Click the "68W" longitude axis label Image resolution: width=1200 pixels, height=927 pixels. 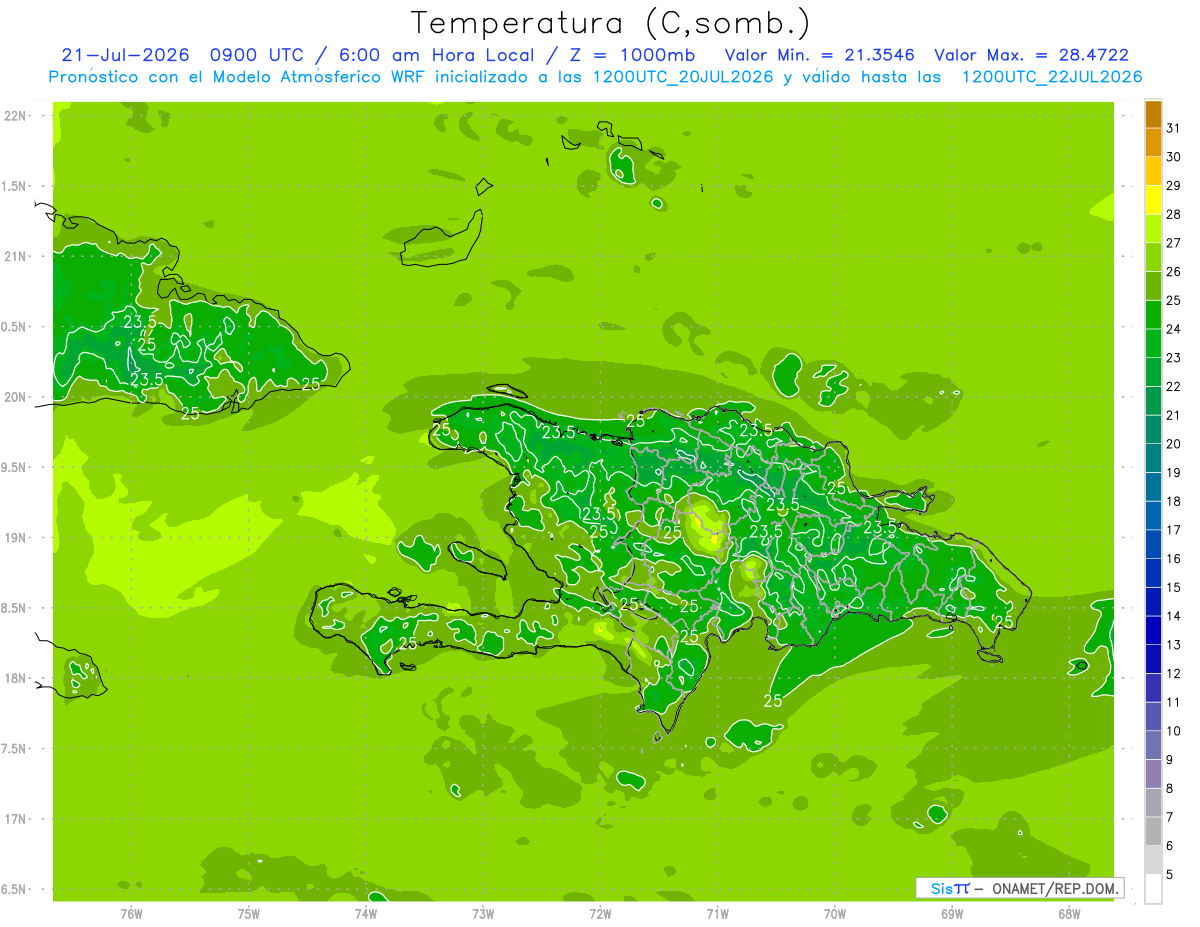[x=1069, y=914]
